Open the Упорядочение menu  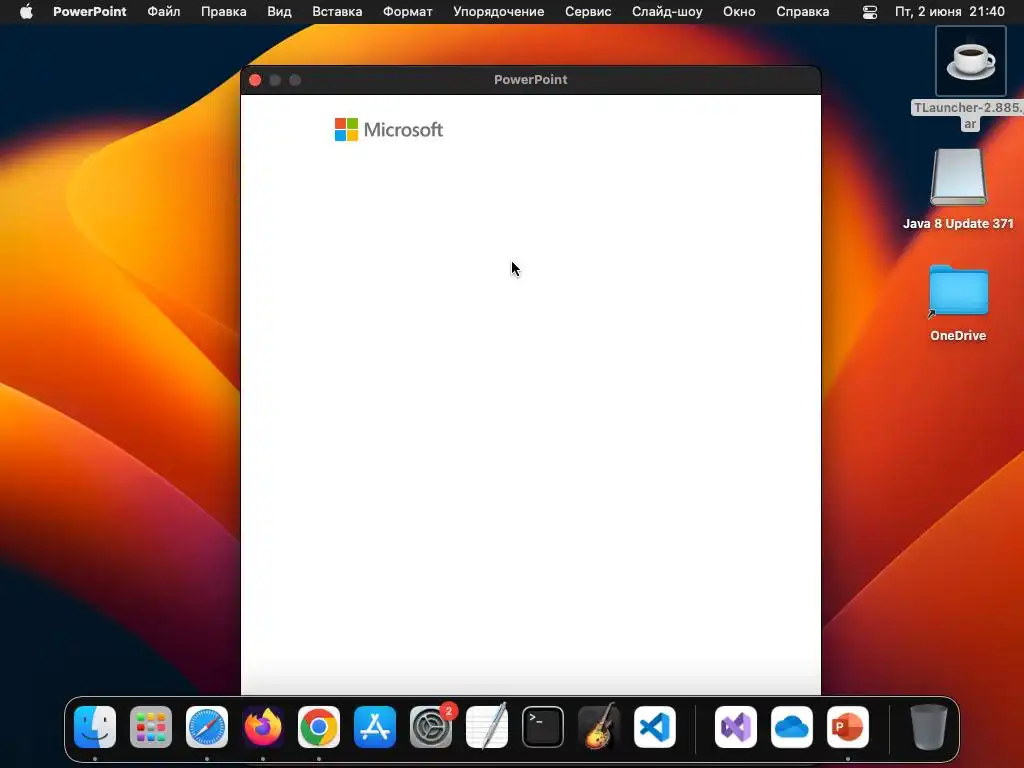click(x=499, y=12)
